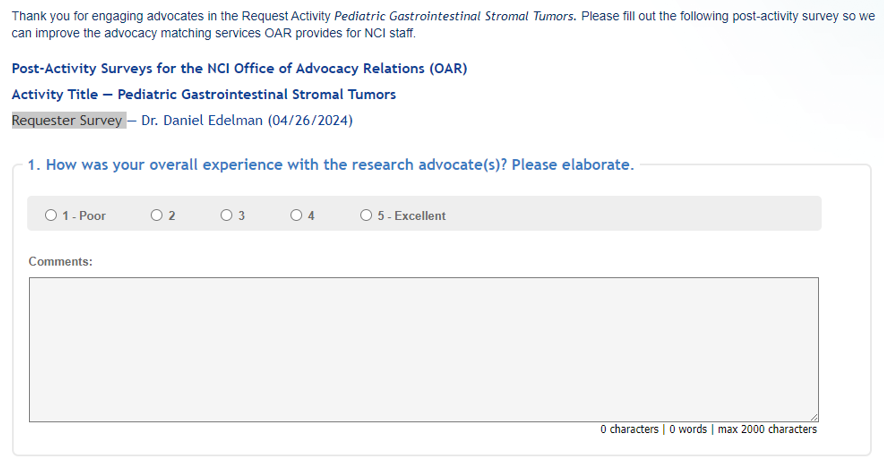Viewport: 884px width, 467px height.
Task: Click the comments box resize handle
Action: pos(814,417)
